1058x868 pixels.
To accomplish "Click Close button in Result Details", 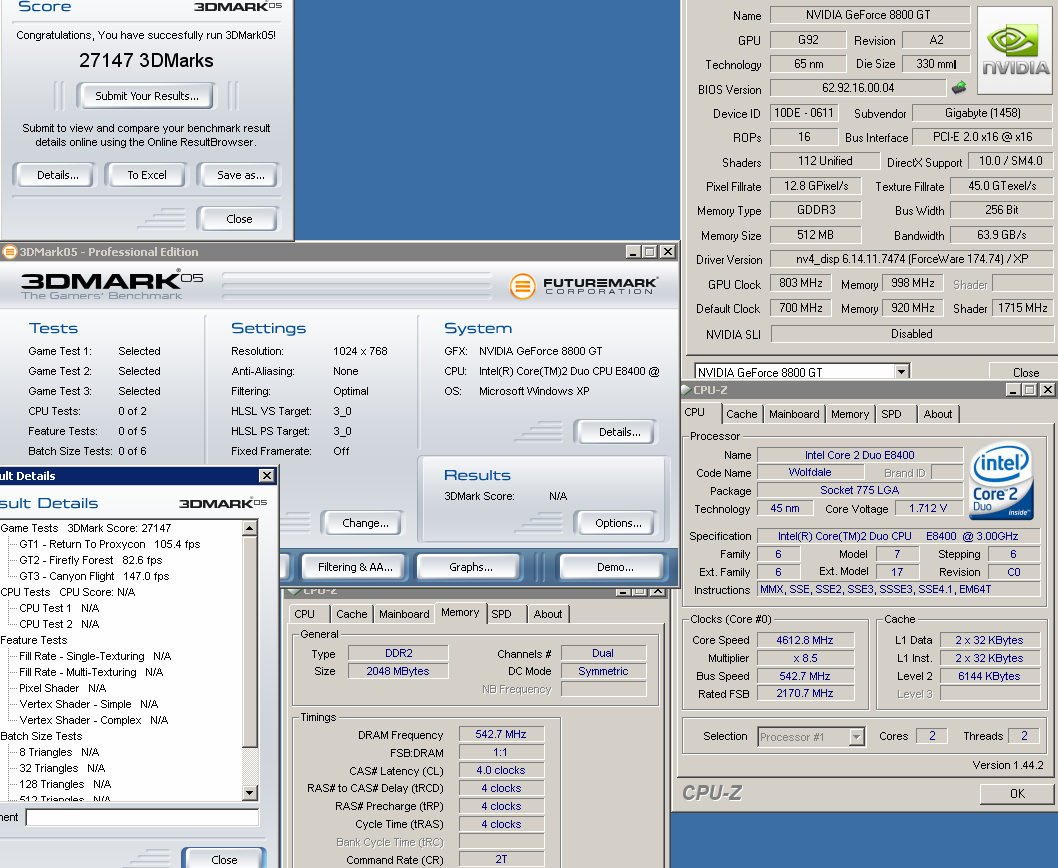I will [224, 859].
